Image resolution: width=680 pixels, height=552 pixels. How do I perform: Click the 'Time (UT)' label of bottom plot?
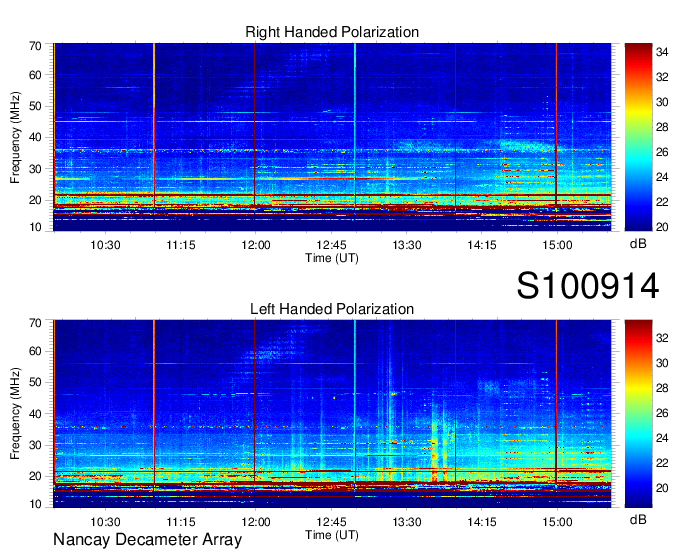pyautogui.click(x=332, y=535)
